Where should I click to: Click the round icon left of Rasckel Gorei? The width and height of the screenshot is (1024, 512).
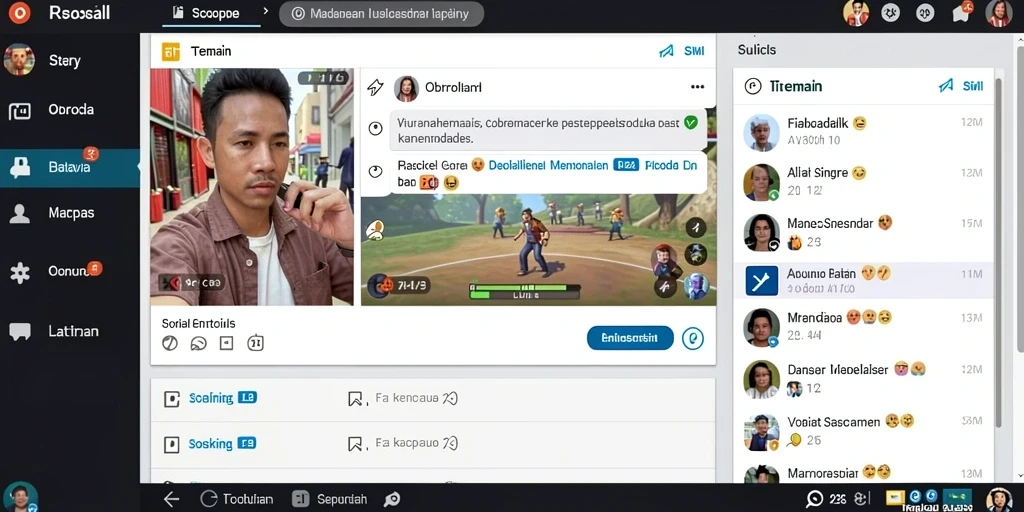(x=376, y=172)
